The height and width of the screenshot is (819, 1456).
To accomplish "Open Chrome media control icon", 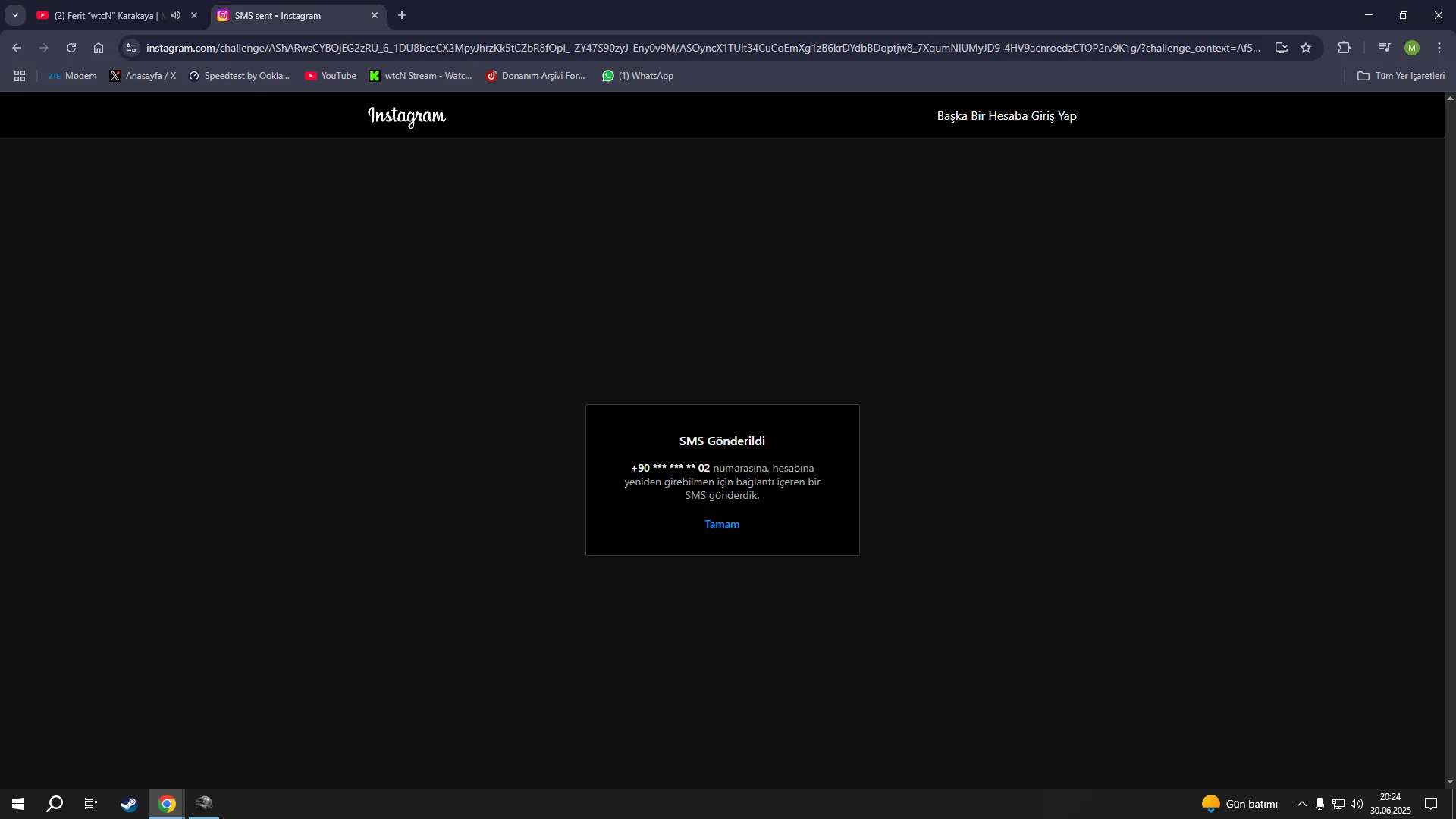I will coord(1385,48).
